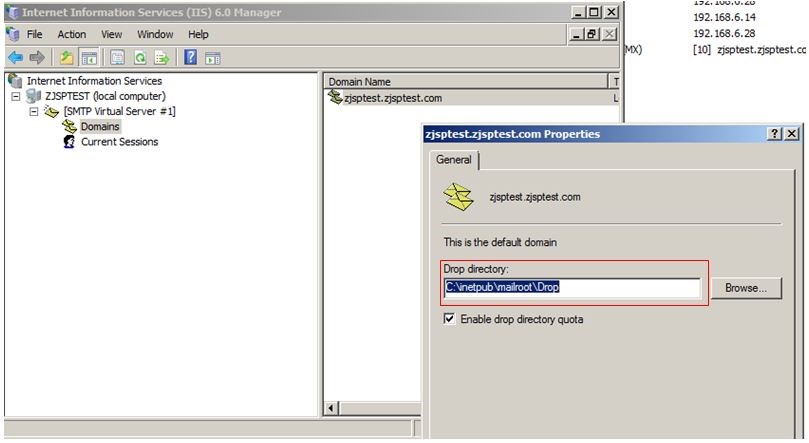
Task: Open the Help menu
Action: pos(198,35)
